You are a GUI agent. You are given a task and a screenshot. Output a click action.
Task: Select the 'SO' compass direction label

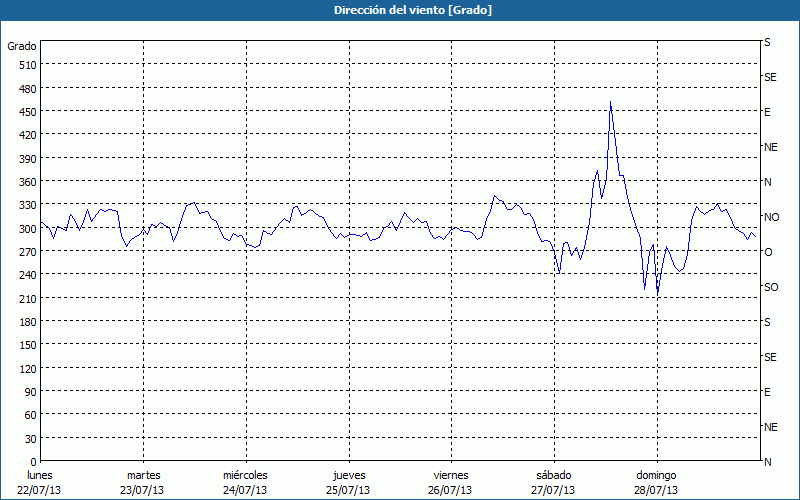click(x=771, y=287)
